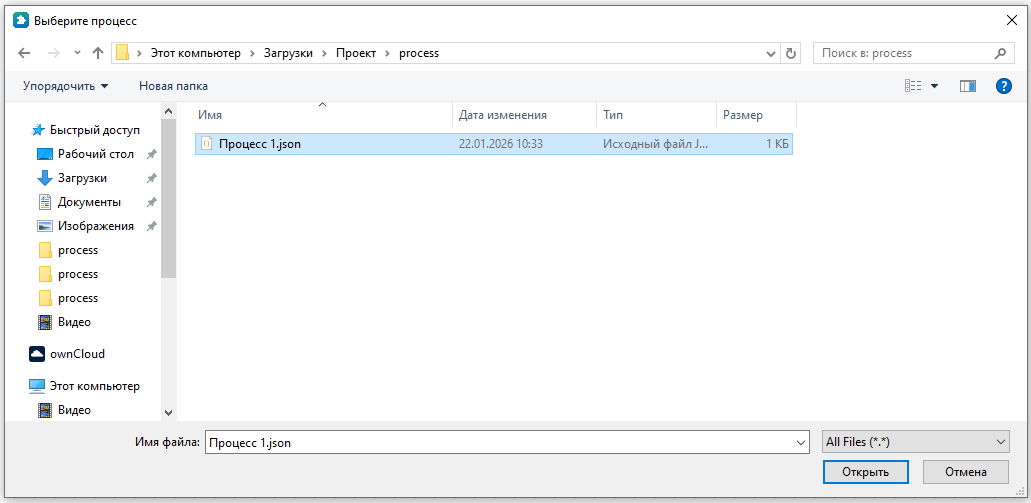This screenshot has height=503, width=1031.
Task: Toggle the preview pane icon
Action: point(967,86)
